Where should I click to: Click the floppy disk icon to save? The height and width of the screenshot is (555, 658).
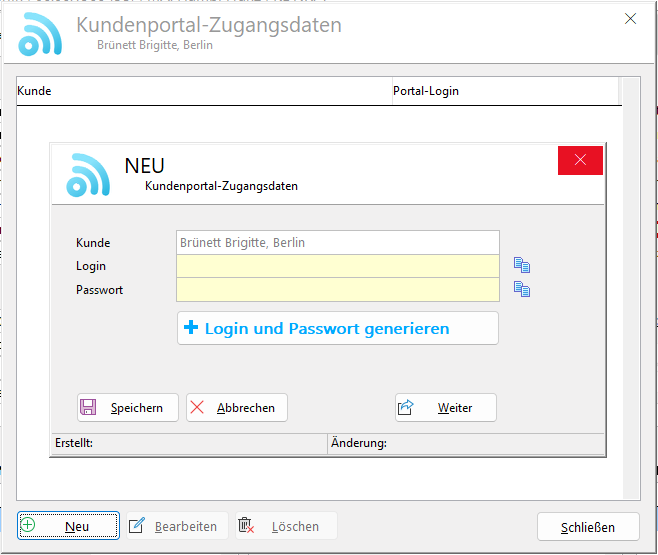tap(88, 408)
